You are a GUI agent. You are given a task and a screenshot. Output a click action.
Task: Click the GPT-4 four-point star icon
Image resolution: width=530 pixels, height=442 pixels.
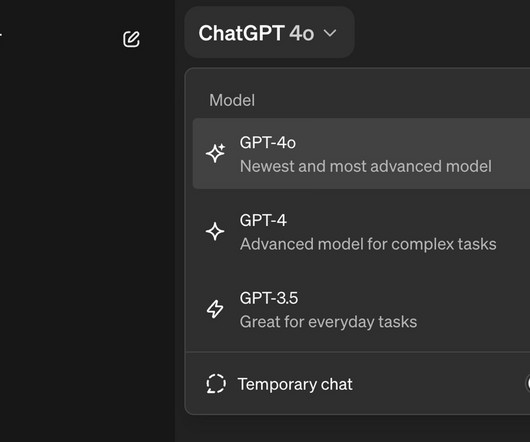[x=215, y=231]
